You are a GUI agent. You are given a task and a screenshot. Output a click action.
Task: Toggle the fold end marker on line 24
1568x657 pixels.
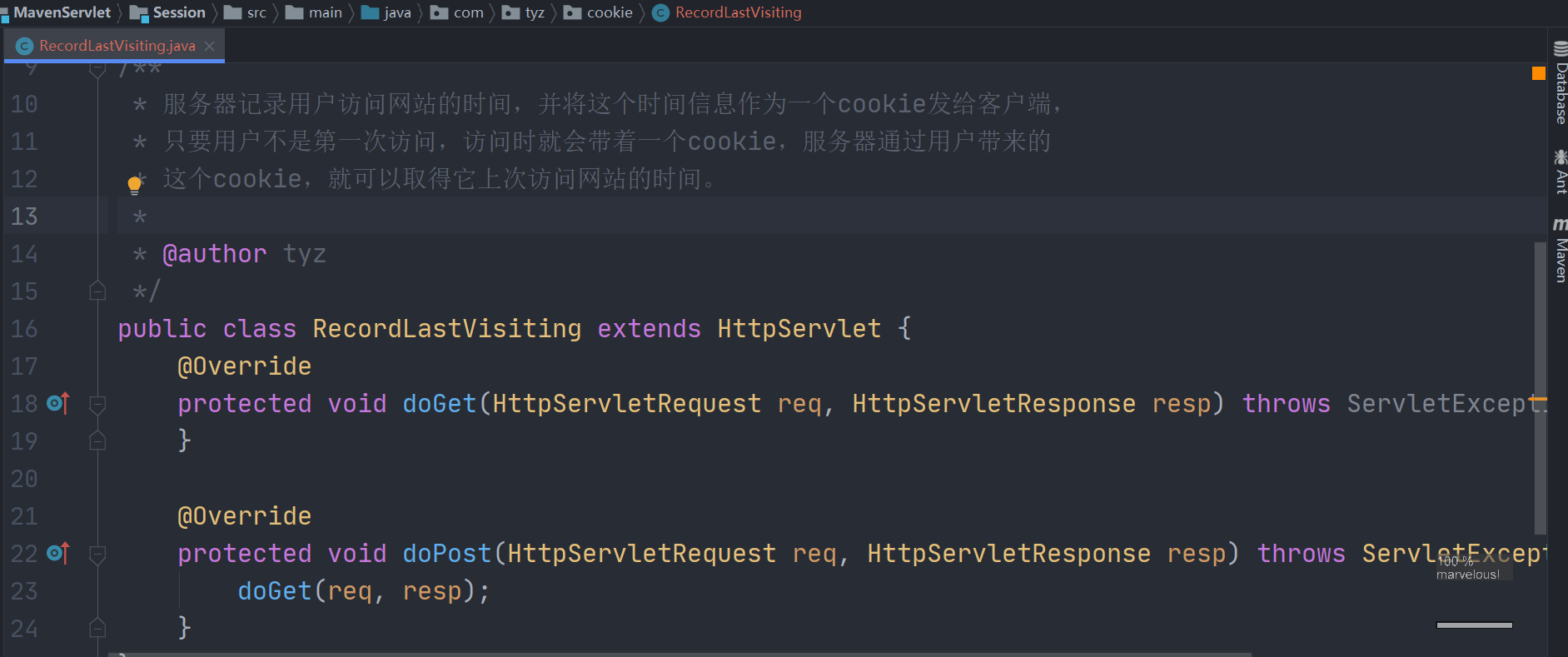pos(97,627)
